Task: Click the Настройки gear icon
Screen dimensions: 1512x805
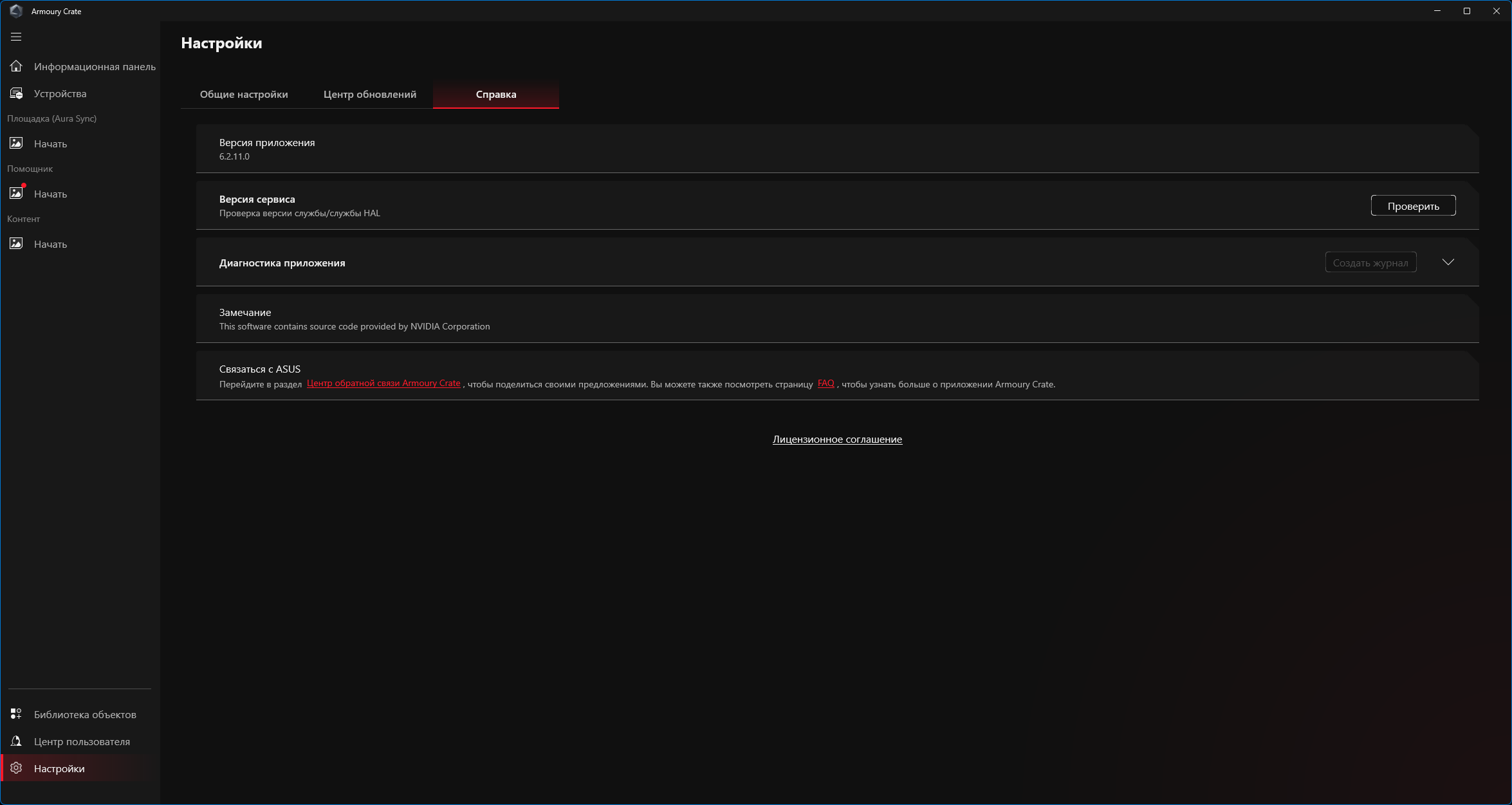Action: click(x=16, y=768)
